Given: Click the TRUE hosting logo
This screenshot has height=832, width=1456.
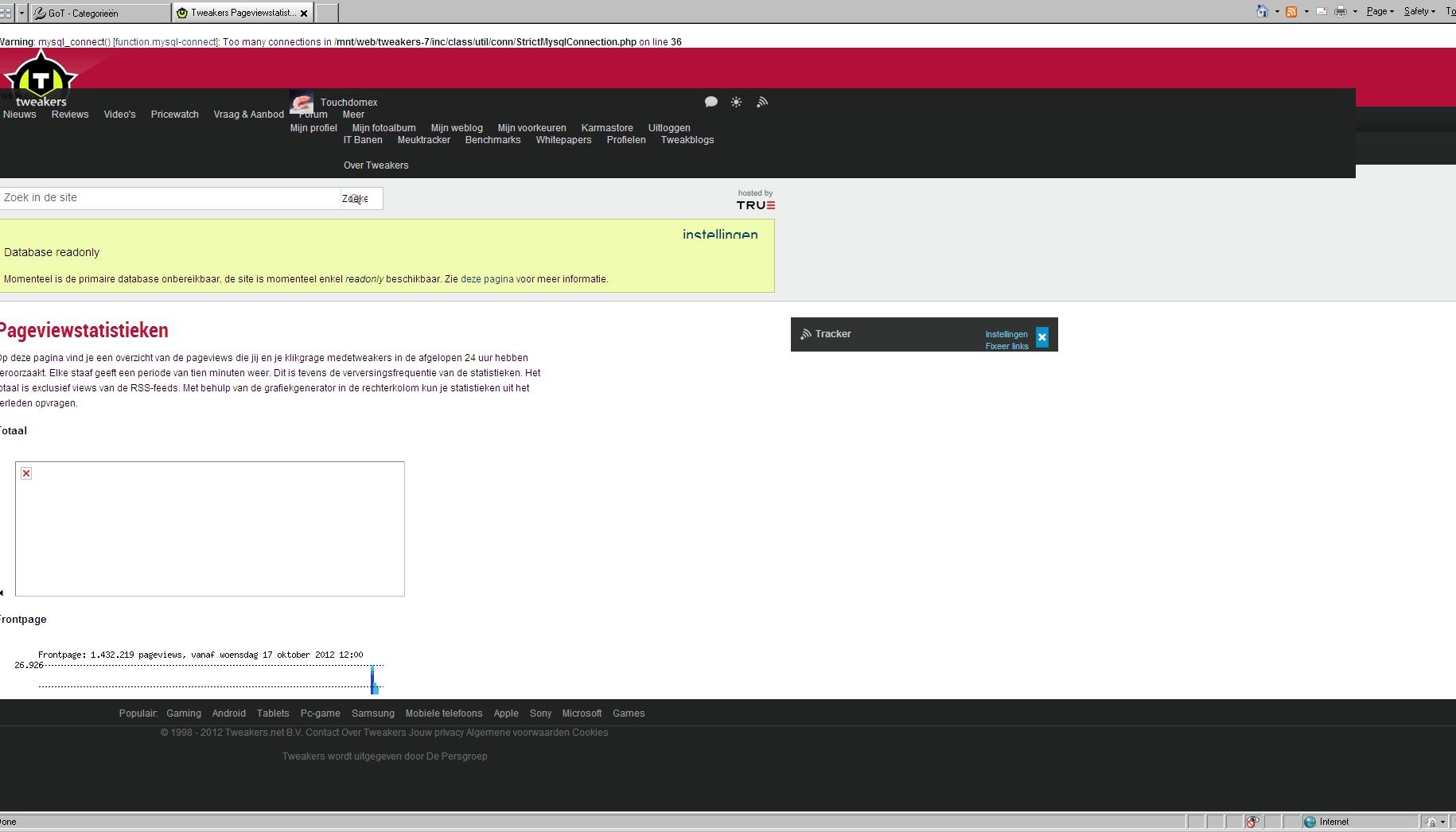Looking at the screenshot, I should (x=756, y=205).
